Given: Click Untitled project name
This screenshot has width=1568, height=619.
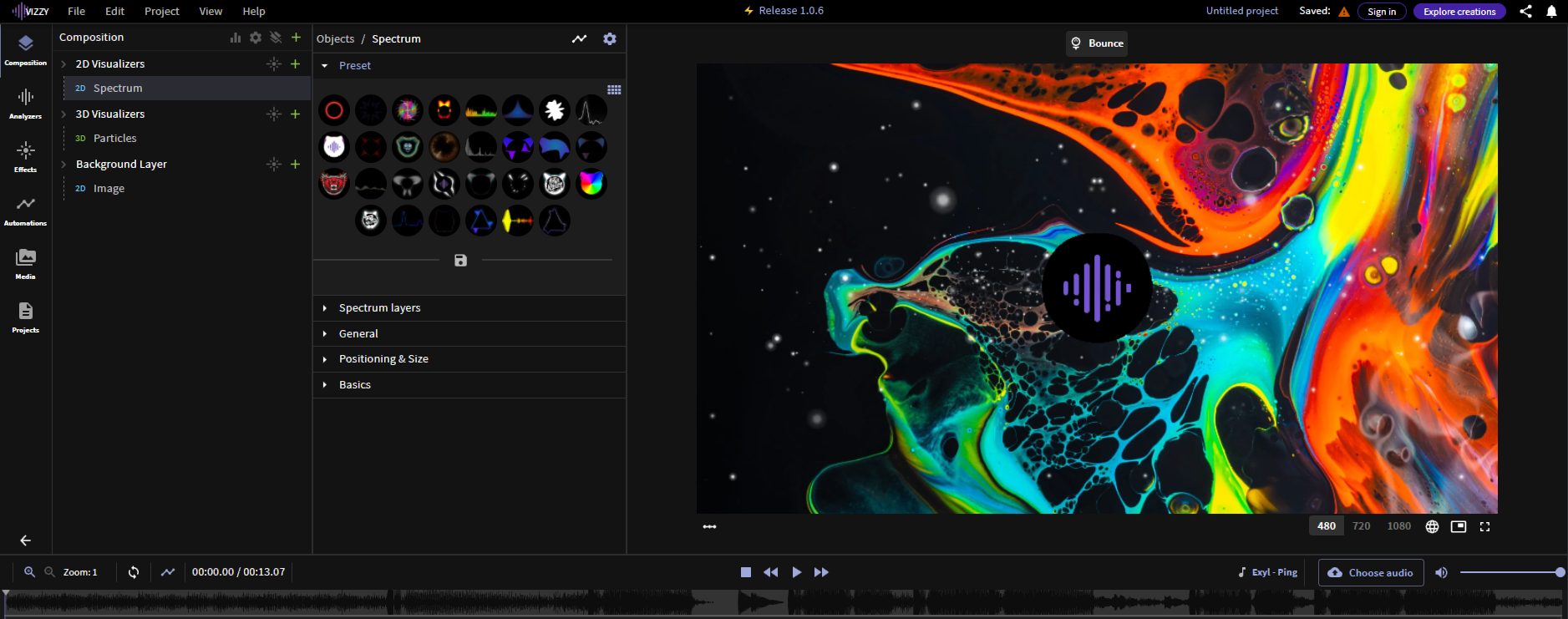Looking at the screenshot, I should [1241, 11].
